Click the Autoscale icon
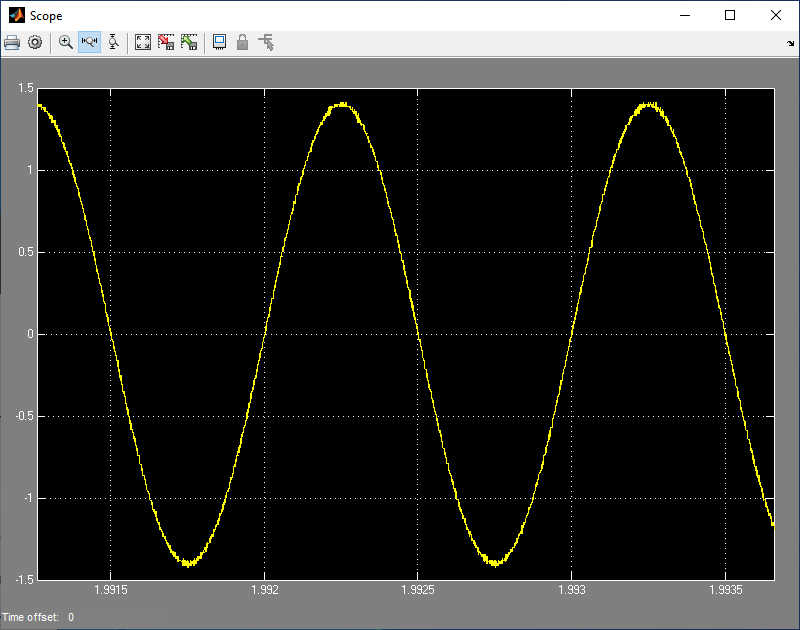Viewport: 800px width, 630px height. [x=143, y=43]
